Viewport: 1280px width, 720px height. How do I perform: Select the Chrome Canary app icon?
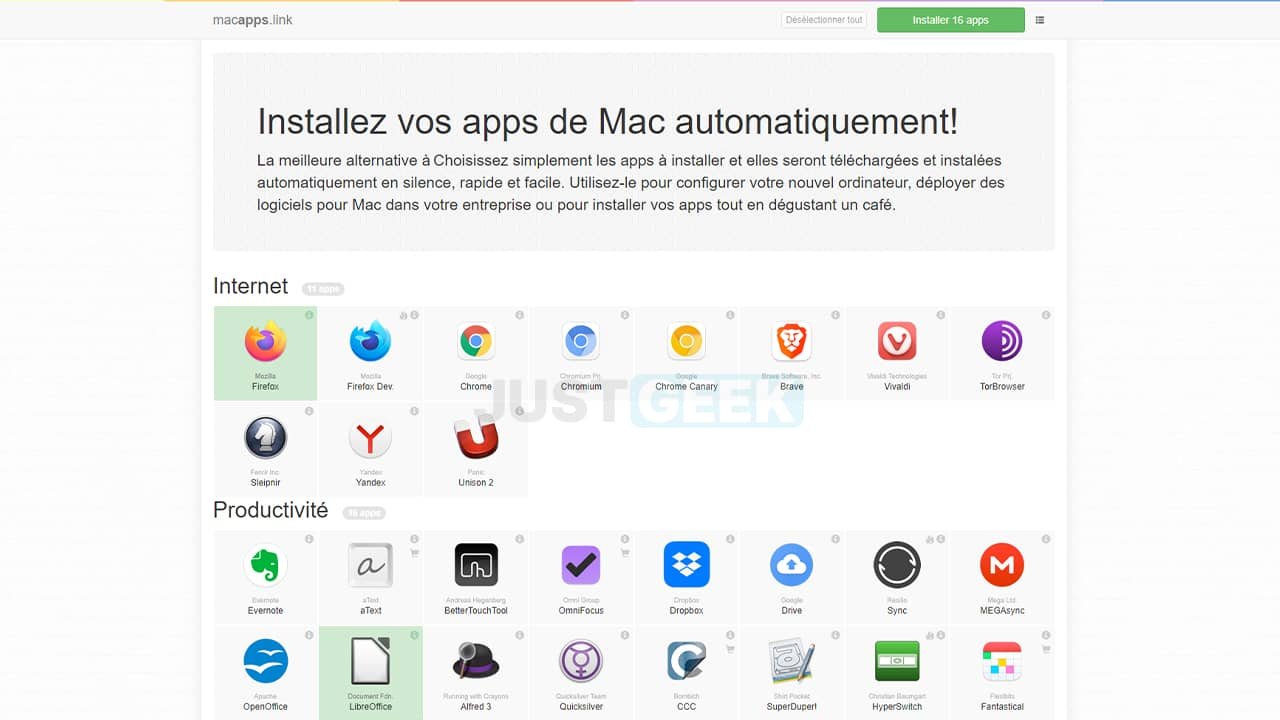[x=686, y=342]
